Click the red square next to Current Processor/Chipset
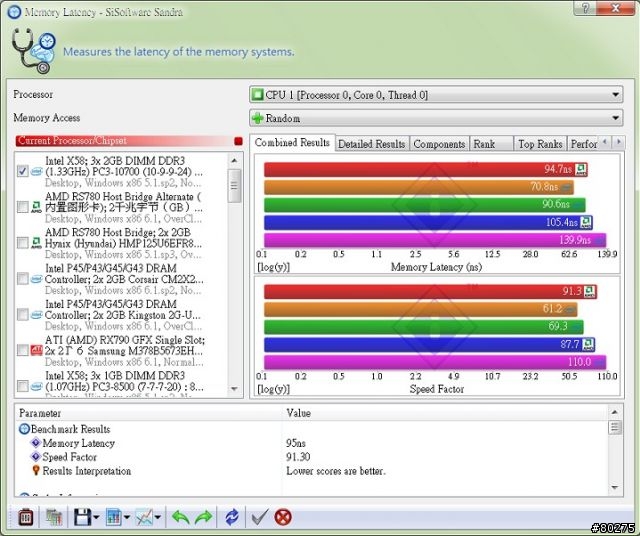Viewport: 640px width, 536px height. click(x=238, y=141)
